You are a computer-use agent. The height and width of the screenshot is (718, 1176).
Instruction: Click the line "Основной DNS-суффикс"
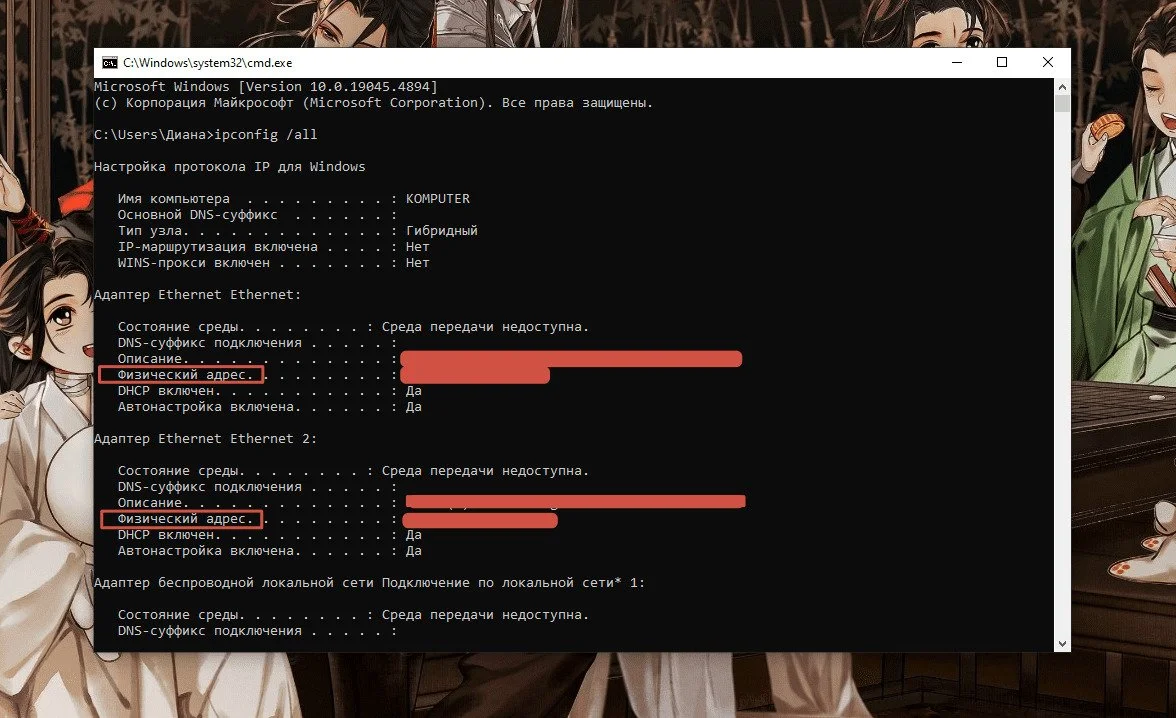pos(256,215)
